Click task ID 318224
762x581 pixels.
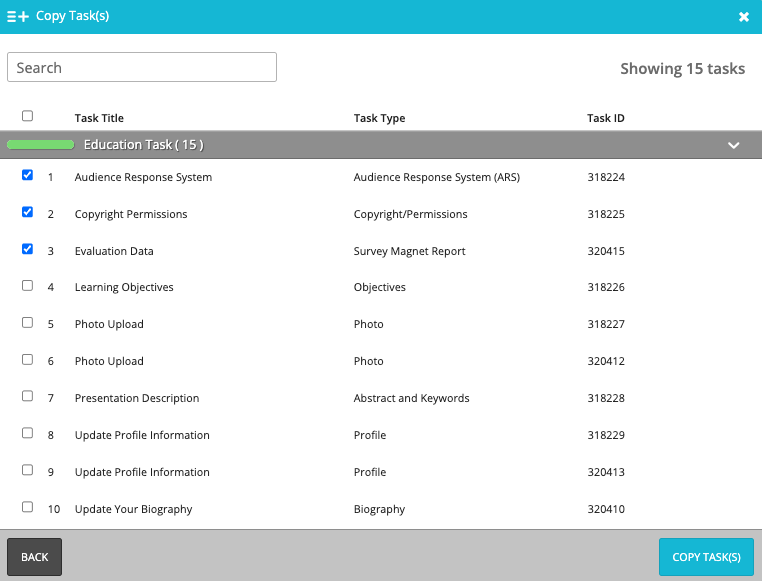[606, 177]
